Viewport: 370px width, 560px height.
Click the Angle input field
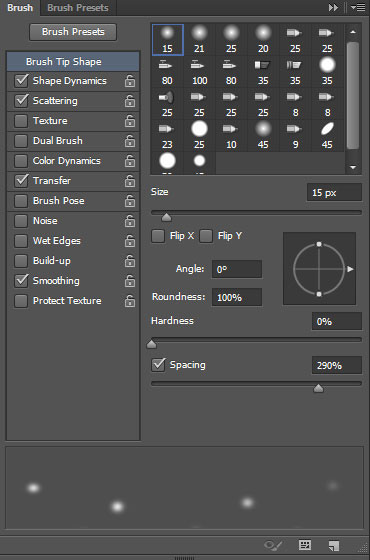237,269
